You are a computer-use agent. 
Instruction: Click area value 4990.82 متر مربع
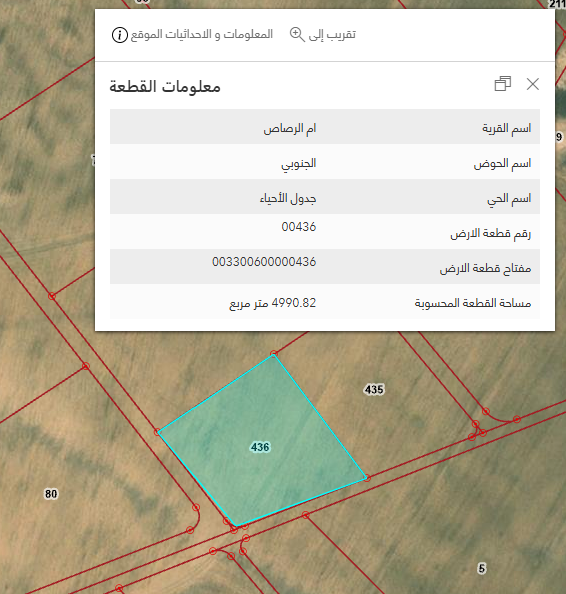273,303
